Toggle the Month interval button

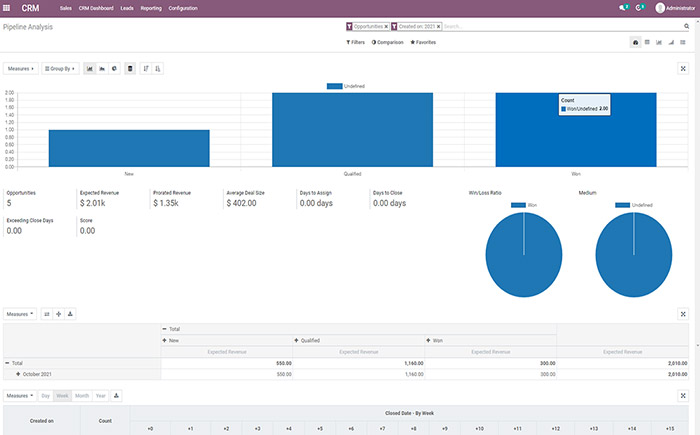click(81, 396)
